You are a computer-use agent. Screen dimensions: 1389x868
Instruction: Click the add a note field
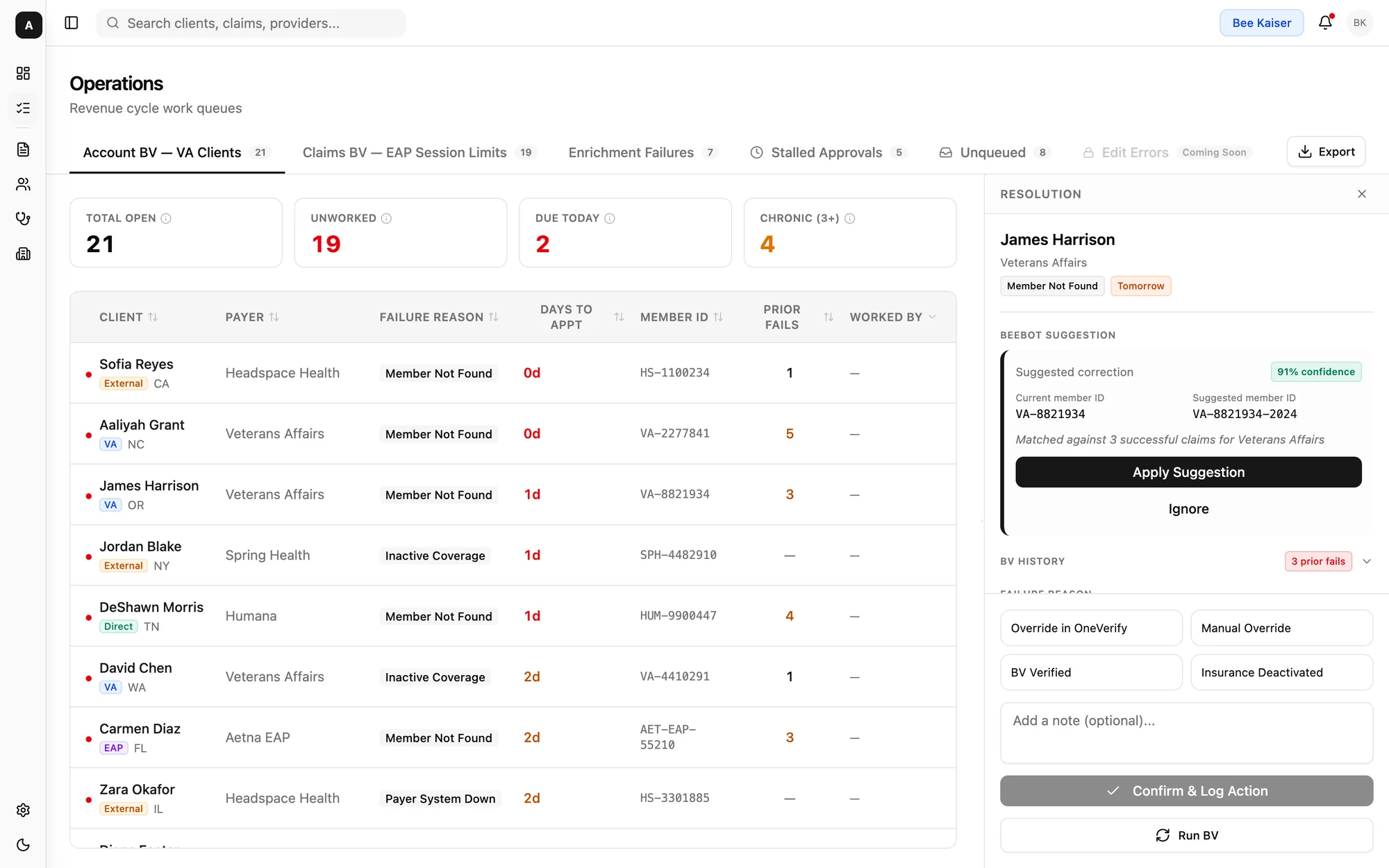click(1186, 733)
